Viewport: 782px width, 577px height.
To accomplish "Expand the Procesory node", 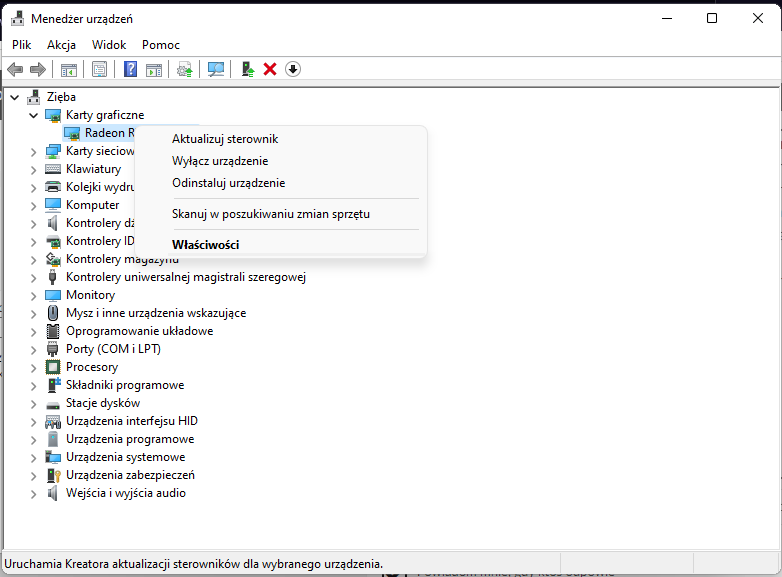I will (33, 368).
